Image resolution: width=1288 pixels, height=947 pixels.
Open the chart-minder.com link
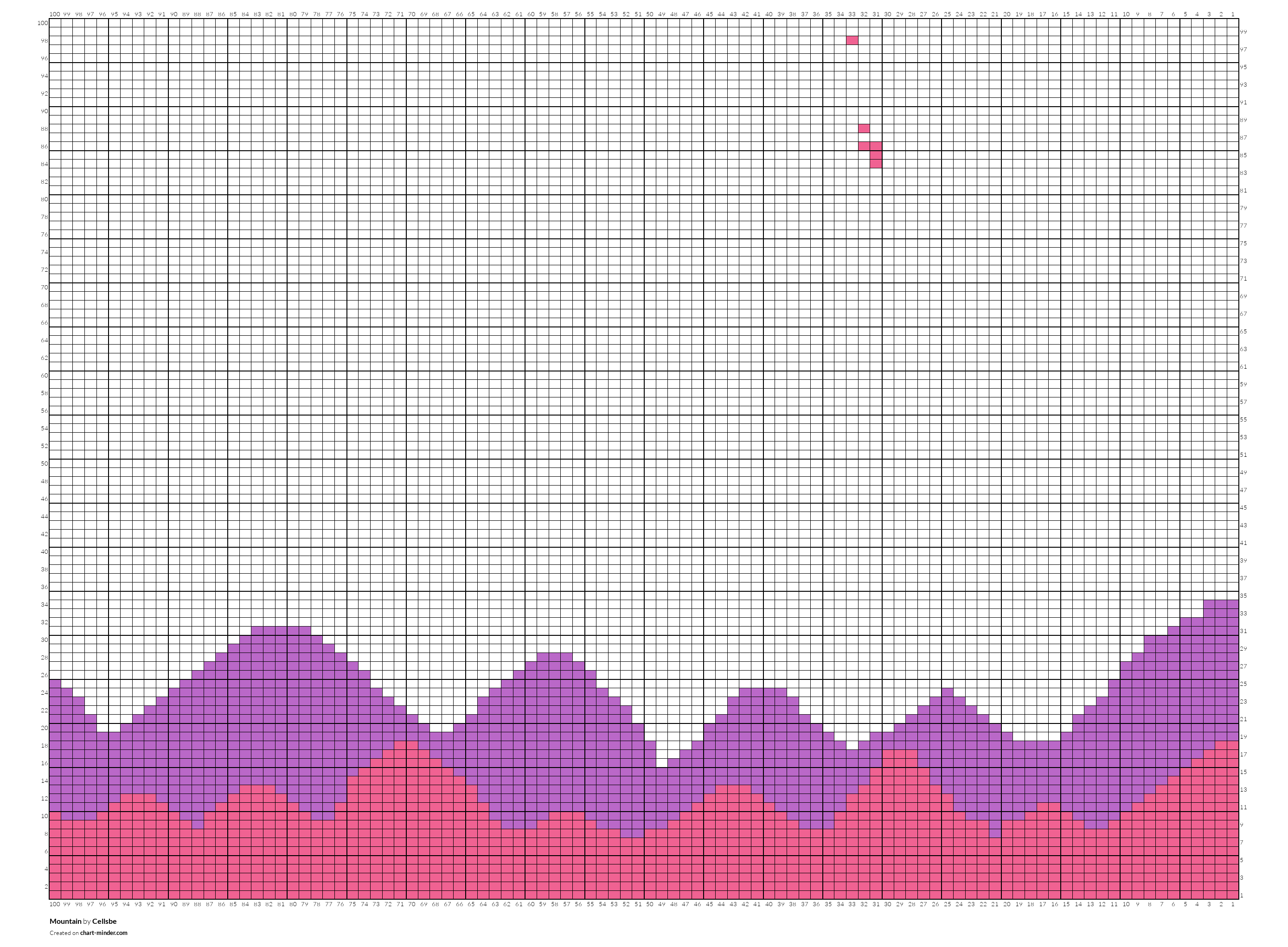coord(104,933)
